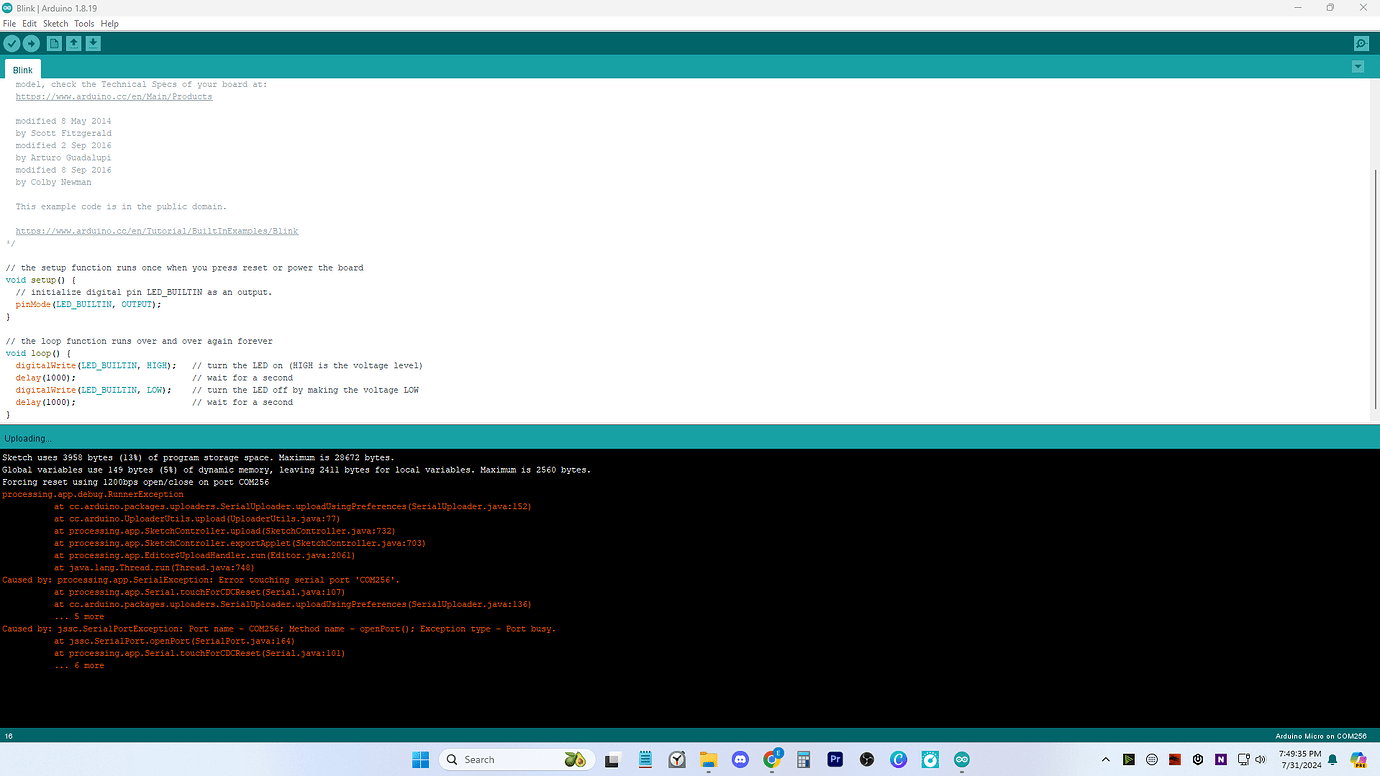Viewport: 1380px width, 776px height.
Task: Open a sketch using the Open icon
Action: pyautogui.click(x=71, y=43)
